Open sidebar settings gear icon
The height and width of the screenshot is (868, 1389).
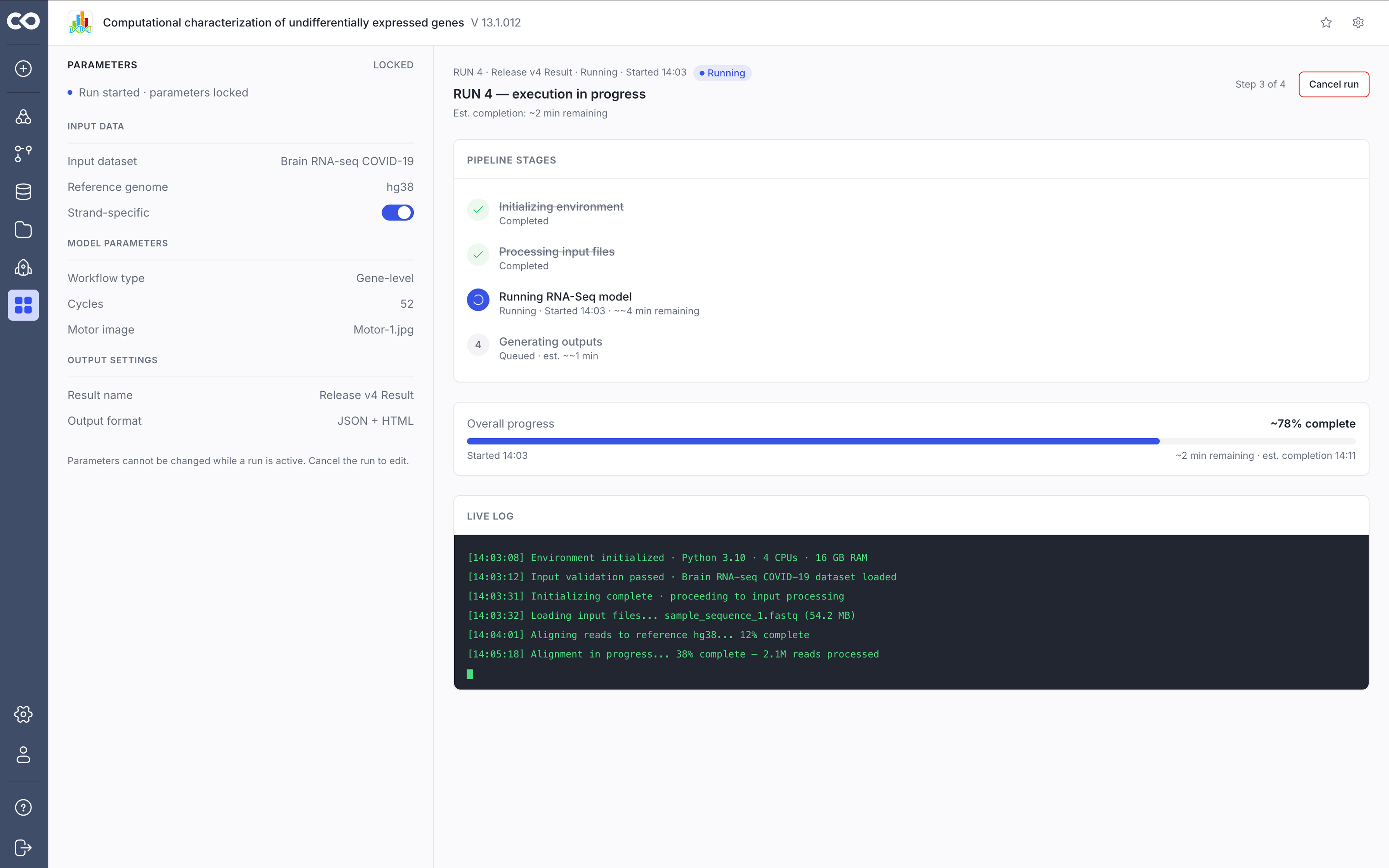pyautogui.click(x=24, y=714)
